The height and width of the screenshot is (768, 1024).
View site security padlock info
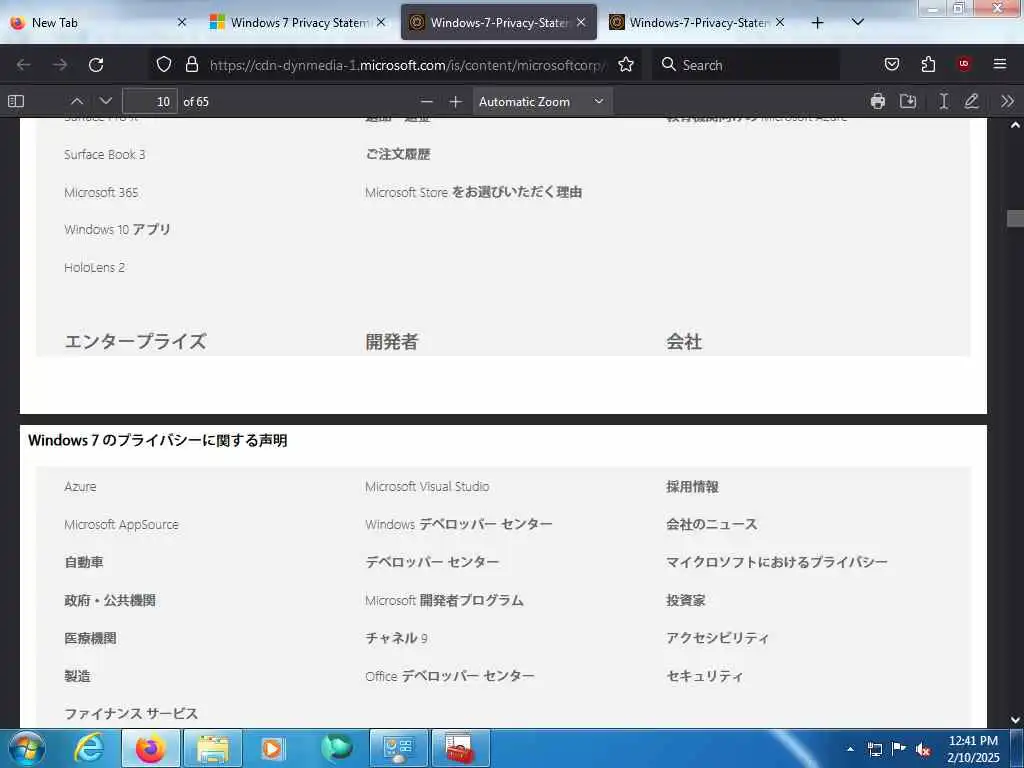point(191,64)
